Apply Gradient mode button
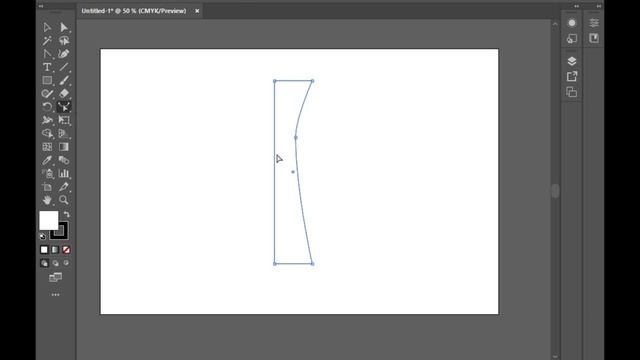The image size is (640, 360). click(55, 250)
